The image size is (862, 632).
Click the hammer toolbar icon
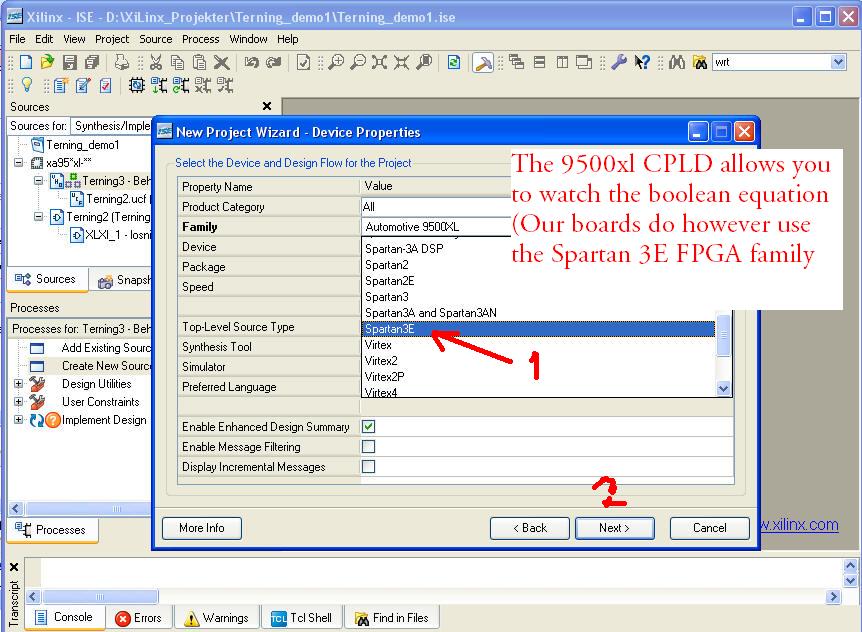(483, 63)
